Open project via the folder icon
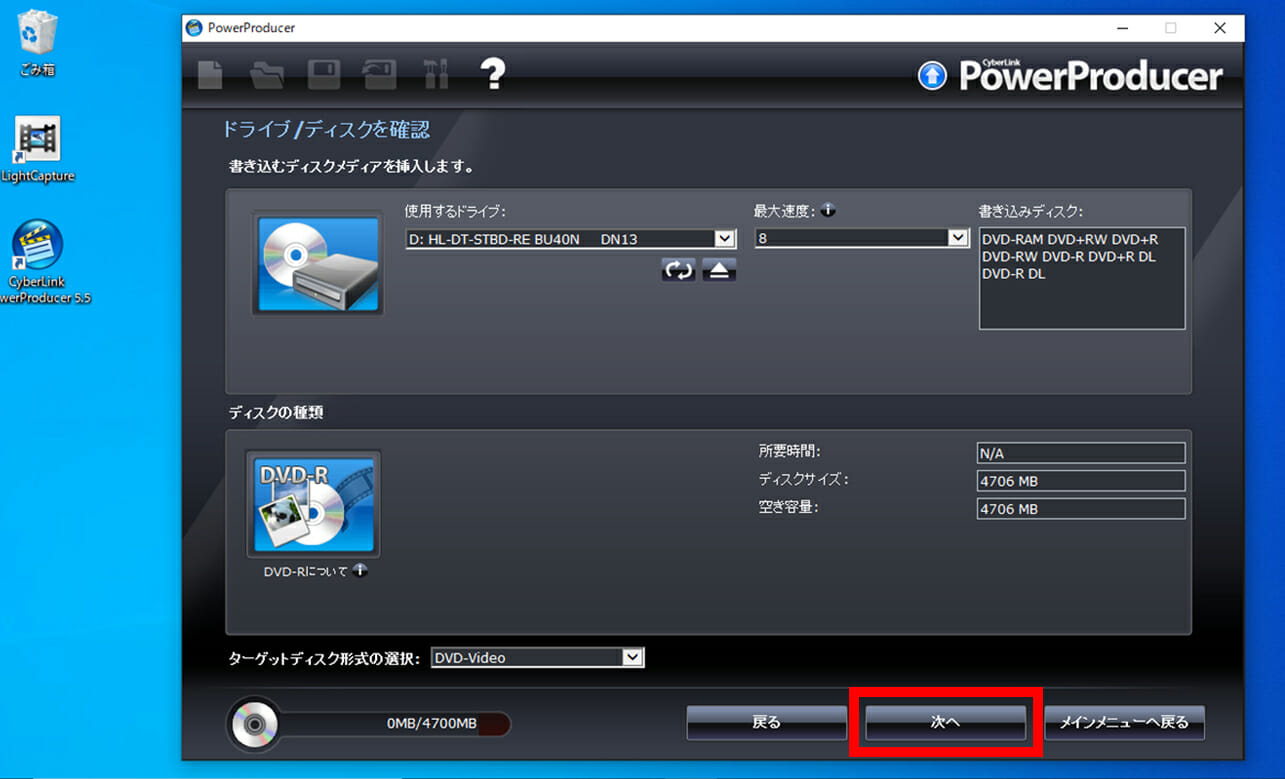 click(267, 74)
